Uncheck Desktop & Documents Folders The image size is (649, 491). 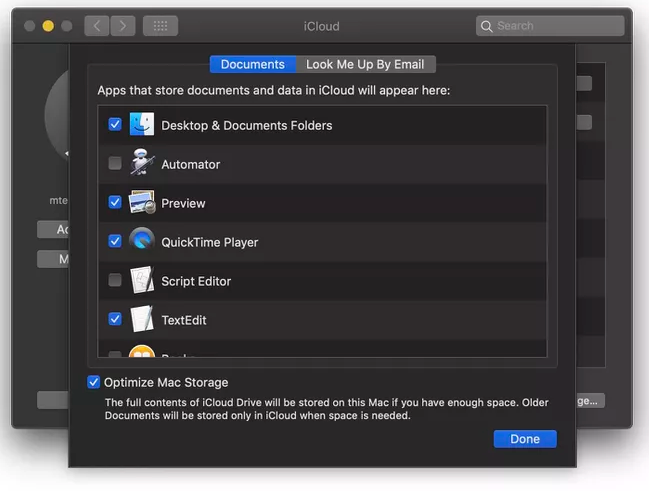[x=115, y=124]
